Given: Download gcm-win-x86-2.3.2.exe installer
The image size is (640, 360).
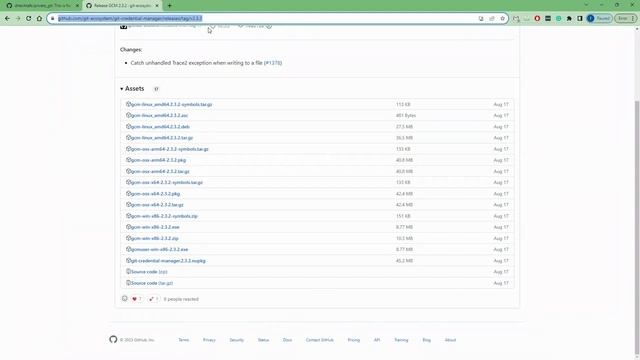Looking at the screenshot, I should 155,227.
